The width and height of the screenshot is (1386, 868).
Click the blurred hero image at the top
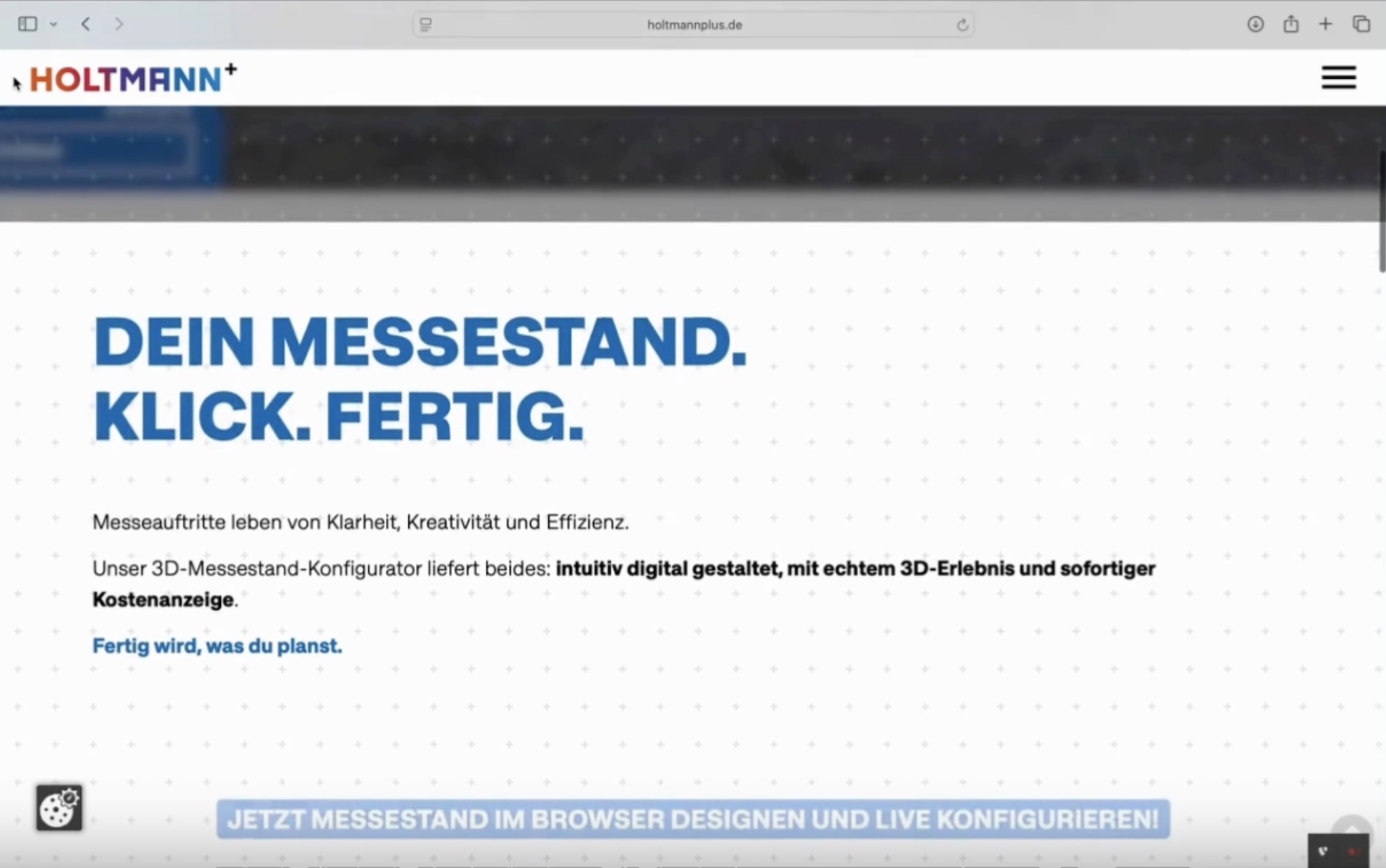click(692, 163)
